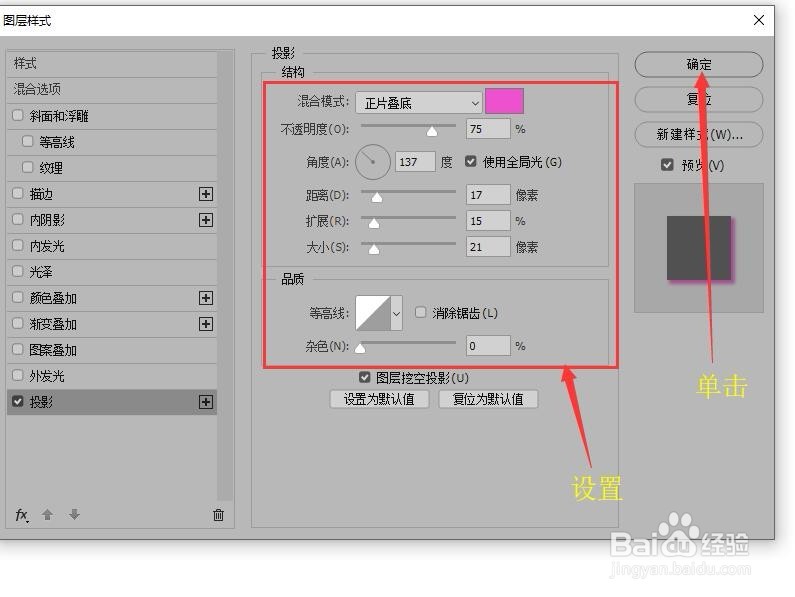Viewport: 795px width, 597px height.
Task: Click the effects list vertical scrollbar
Action: click(225, 276)
